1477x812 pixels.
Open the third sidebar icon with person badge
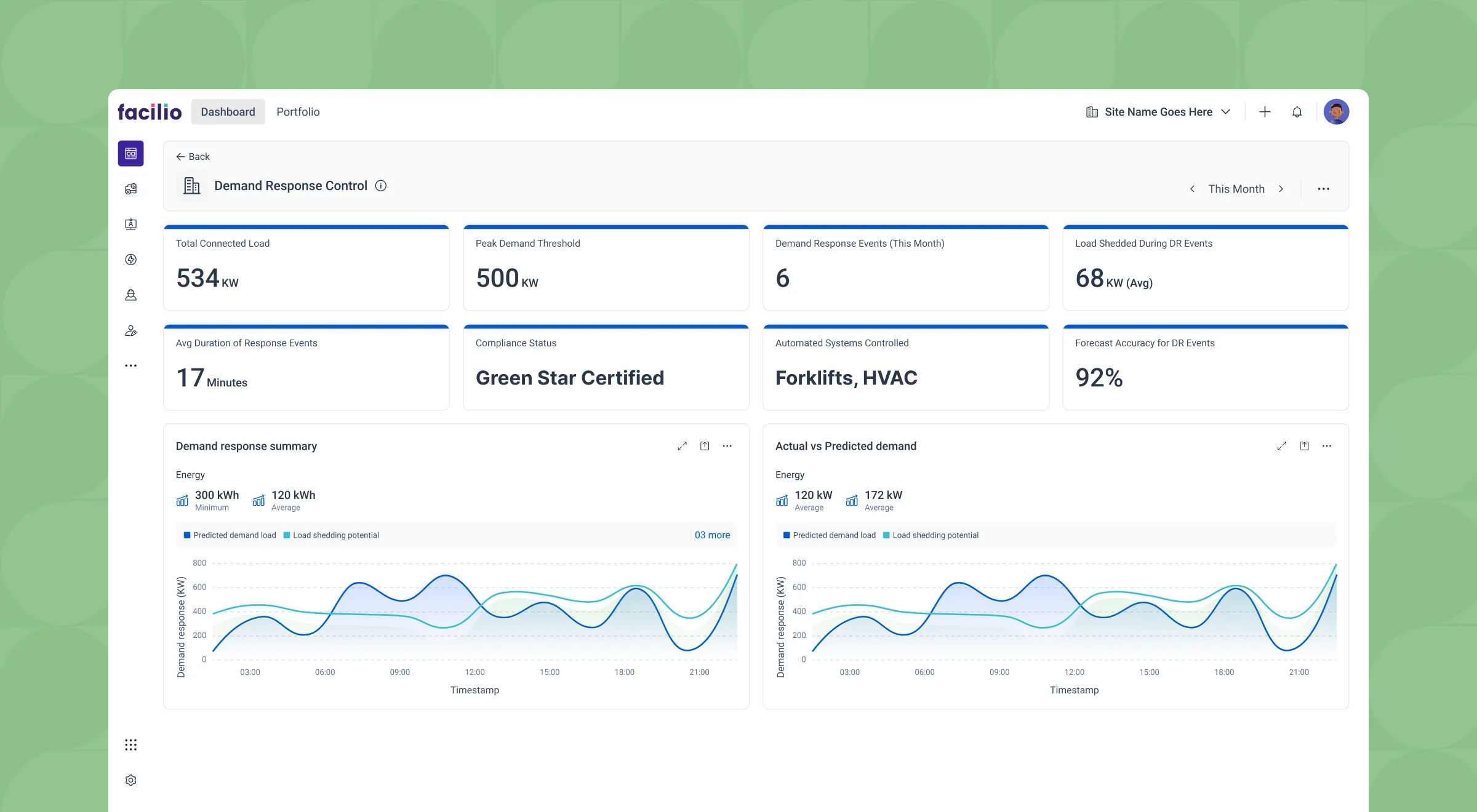click(131, 225)
